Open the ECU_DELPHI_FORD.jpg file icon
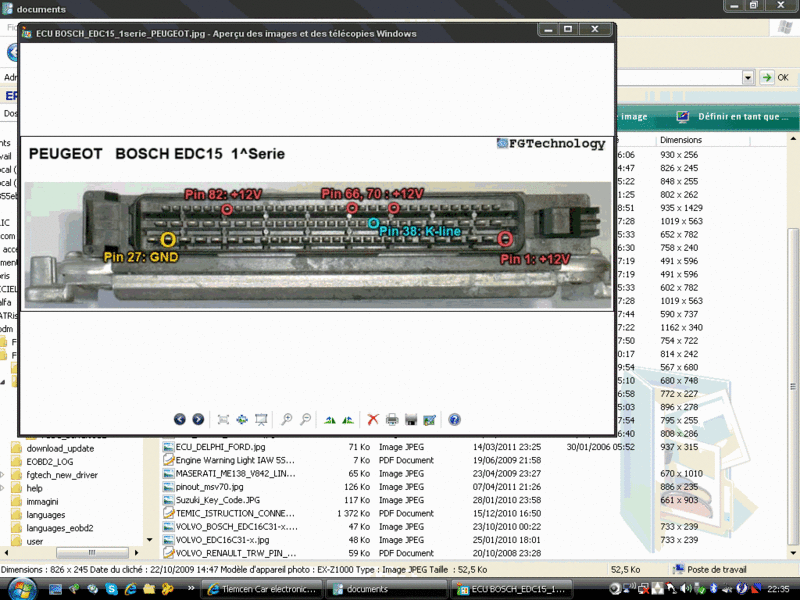Screen dimensions: 800x600 pos(168,447)
